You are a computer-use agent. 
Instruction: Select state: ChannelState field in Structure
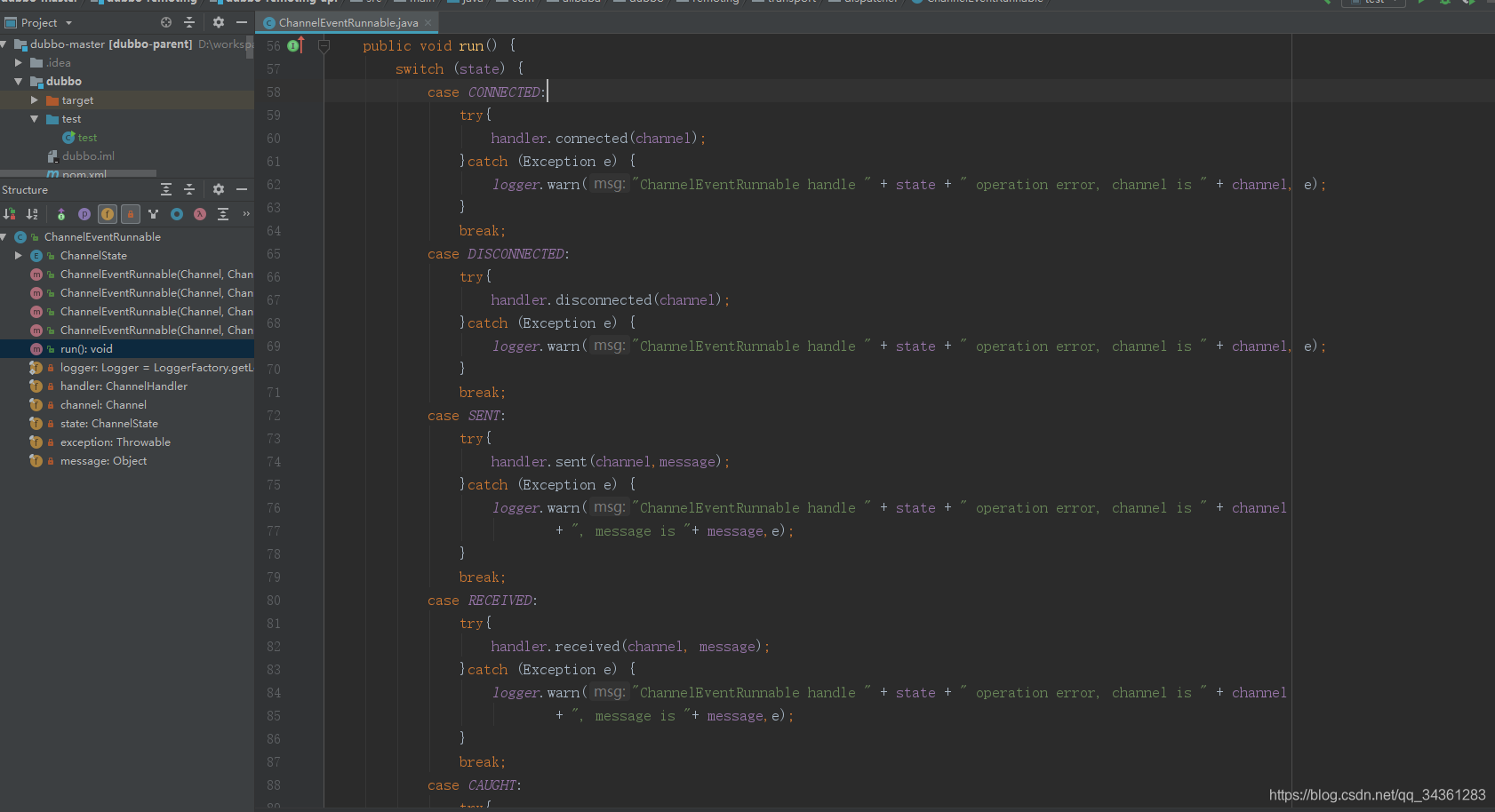[x=127, y=424]
